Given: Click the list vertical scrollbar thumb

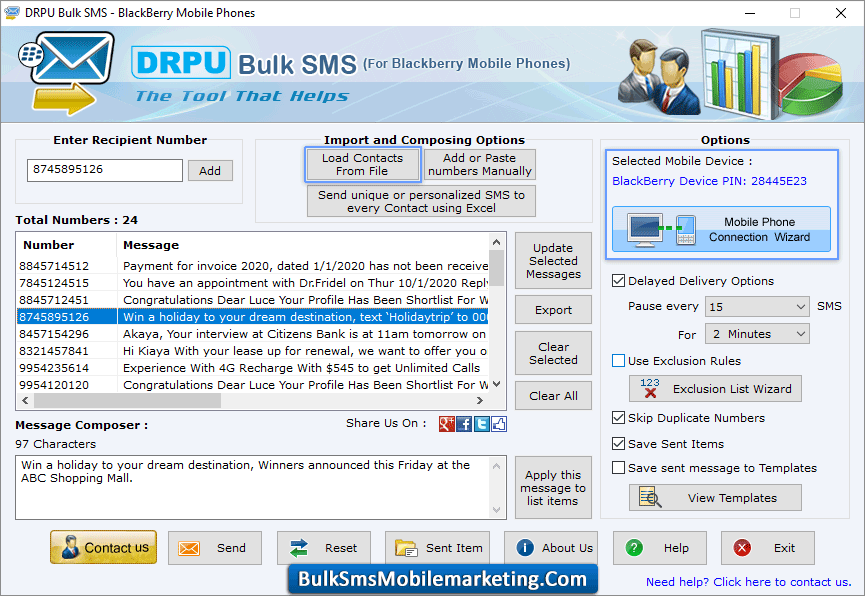Looking at the screenshot, I should point(496,268).
